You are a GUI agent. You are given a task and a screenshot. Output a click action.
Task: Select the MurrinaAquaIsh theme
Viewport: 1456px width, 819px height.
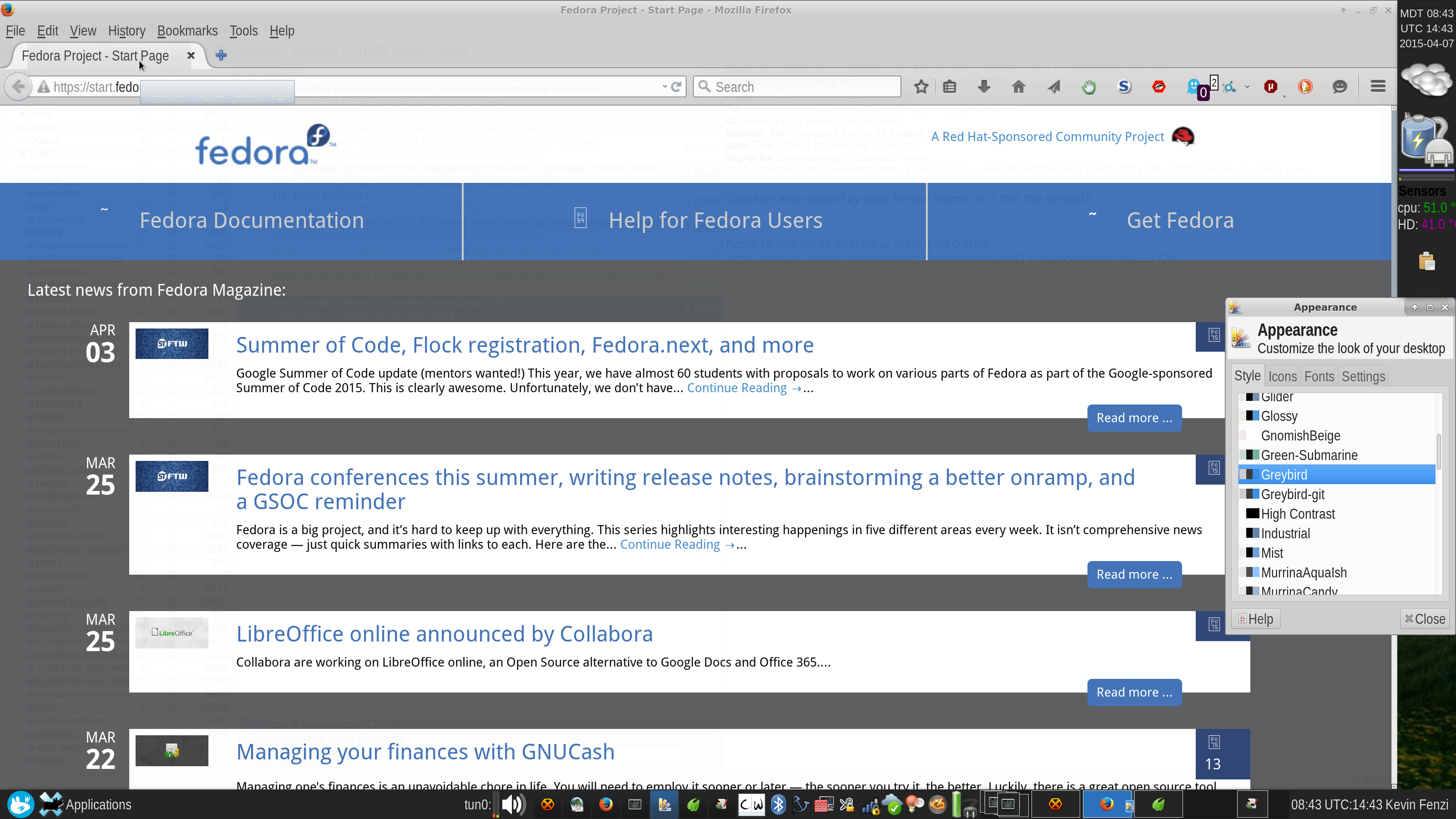point(1337,572)
